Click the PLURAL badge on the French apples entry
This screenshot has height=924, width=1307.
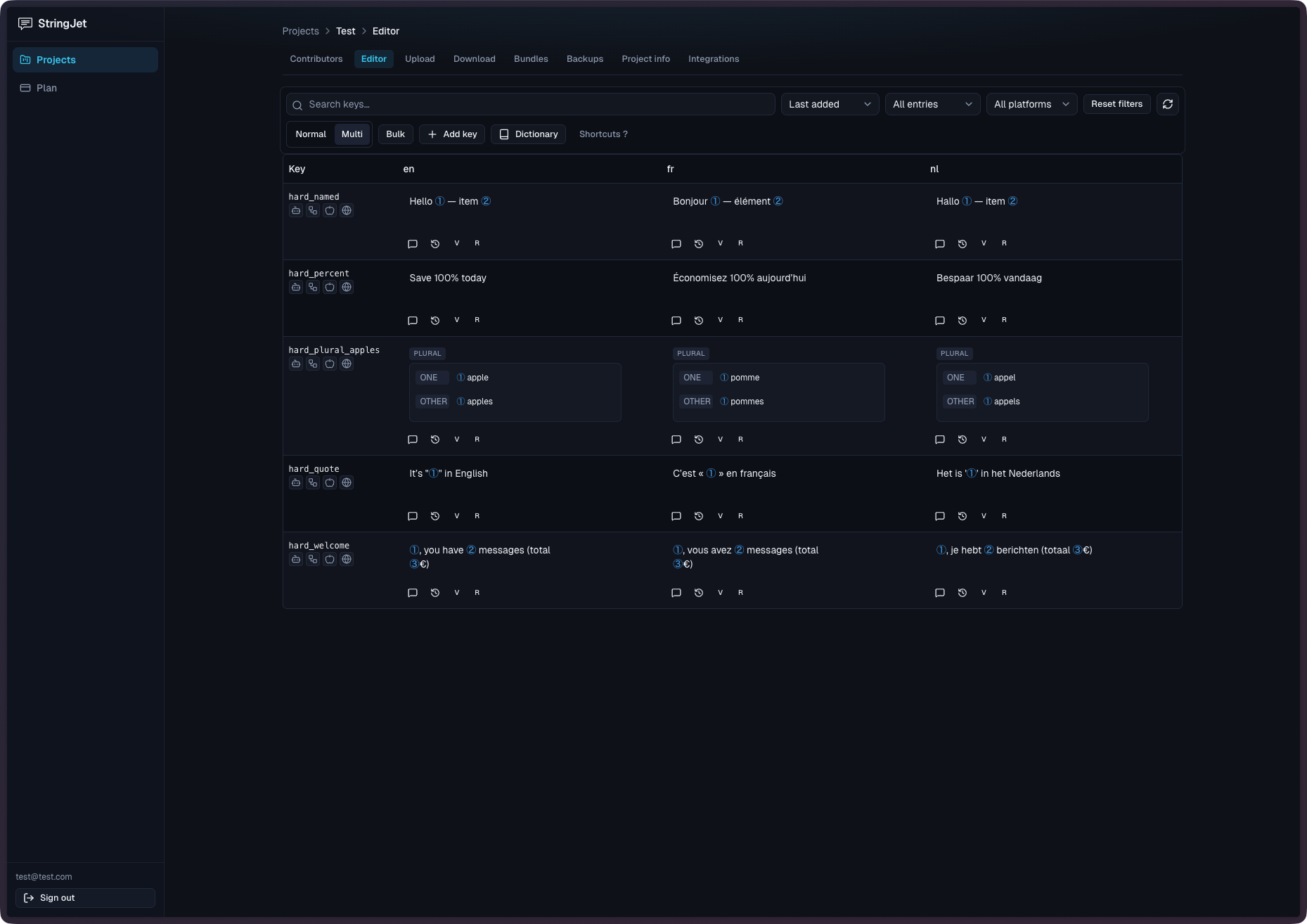(690, 353)
